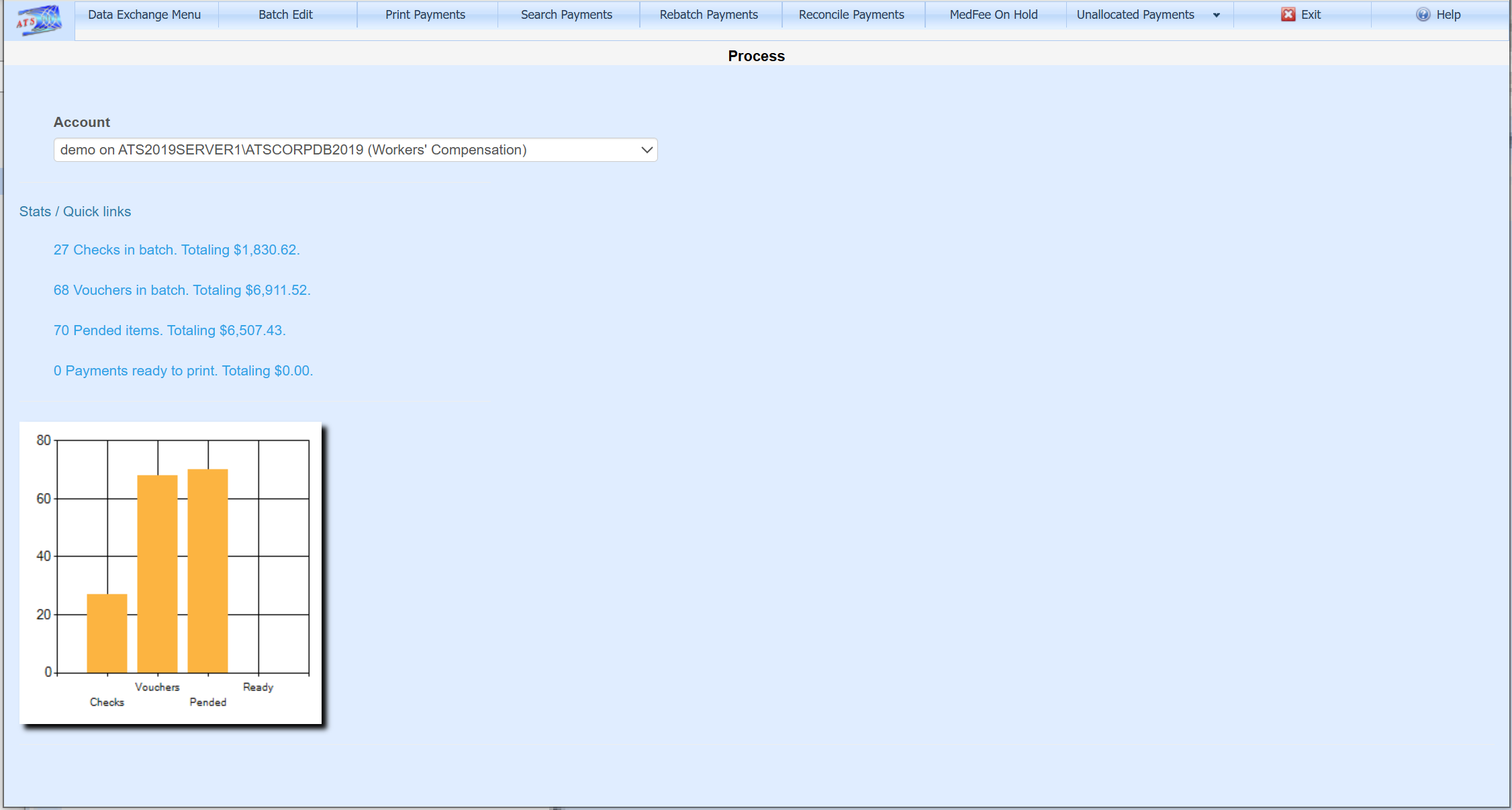The width and height of the screenshot is (1512, 810).
Task: Click the Pended bar in the chart
Action: point(207,571)
